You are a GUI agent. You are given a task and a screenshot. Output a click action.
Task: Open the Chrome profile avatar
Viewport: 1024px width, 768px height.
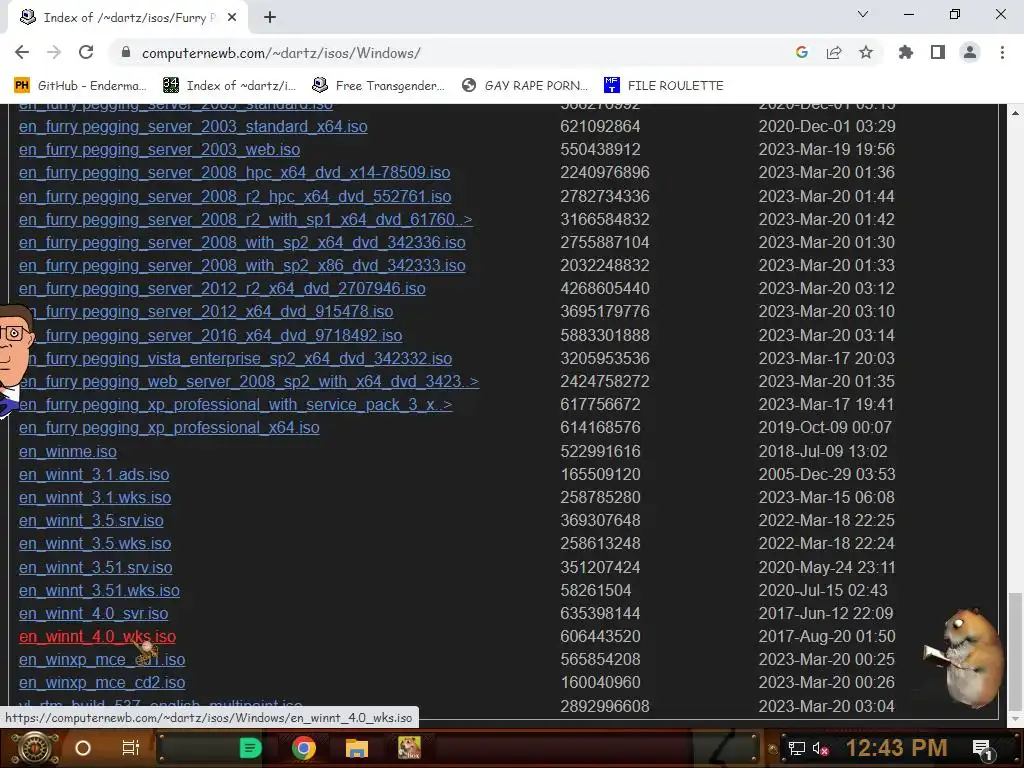[970, 52]
